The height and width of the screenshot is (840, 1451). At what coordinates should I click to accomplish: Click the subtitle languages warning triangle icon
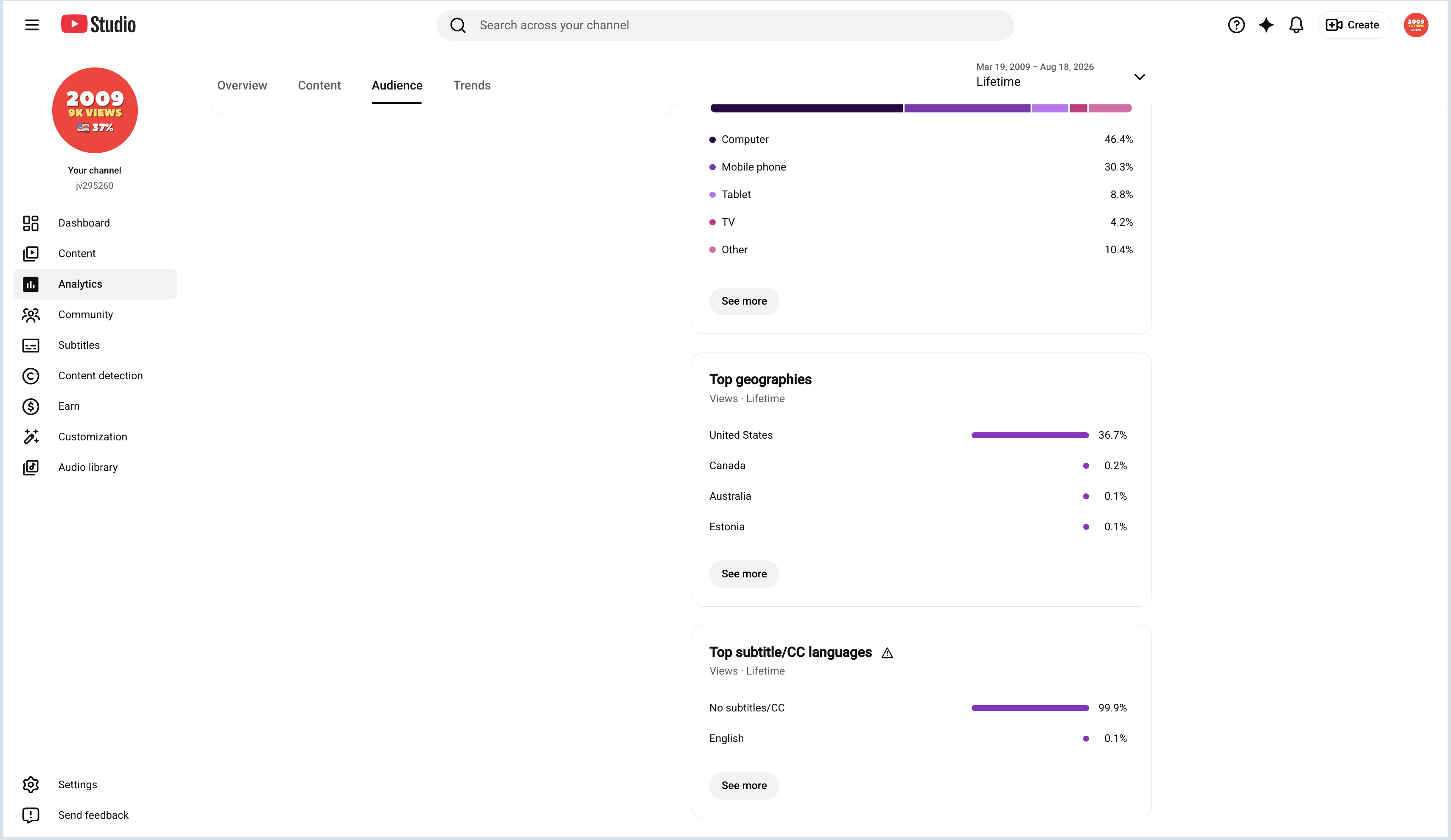pos(887,653)
